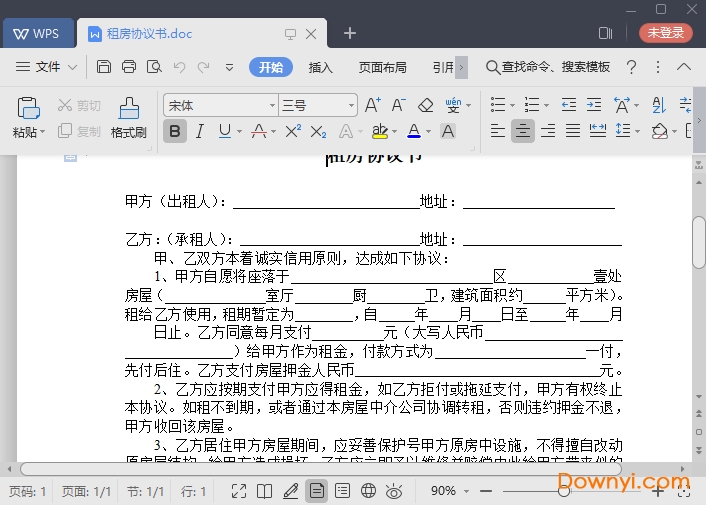Image resolution: width=706 pixels, height=505 pixels.
Task: Open the font size 三号 dropdown
Action: click(351, 105)
